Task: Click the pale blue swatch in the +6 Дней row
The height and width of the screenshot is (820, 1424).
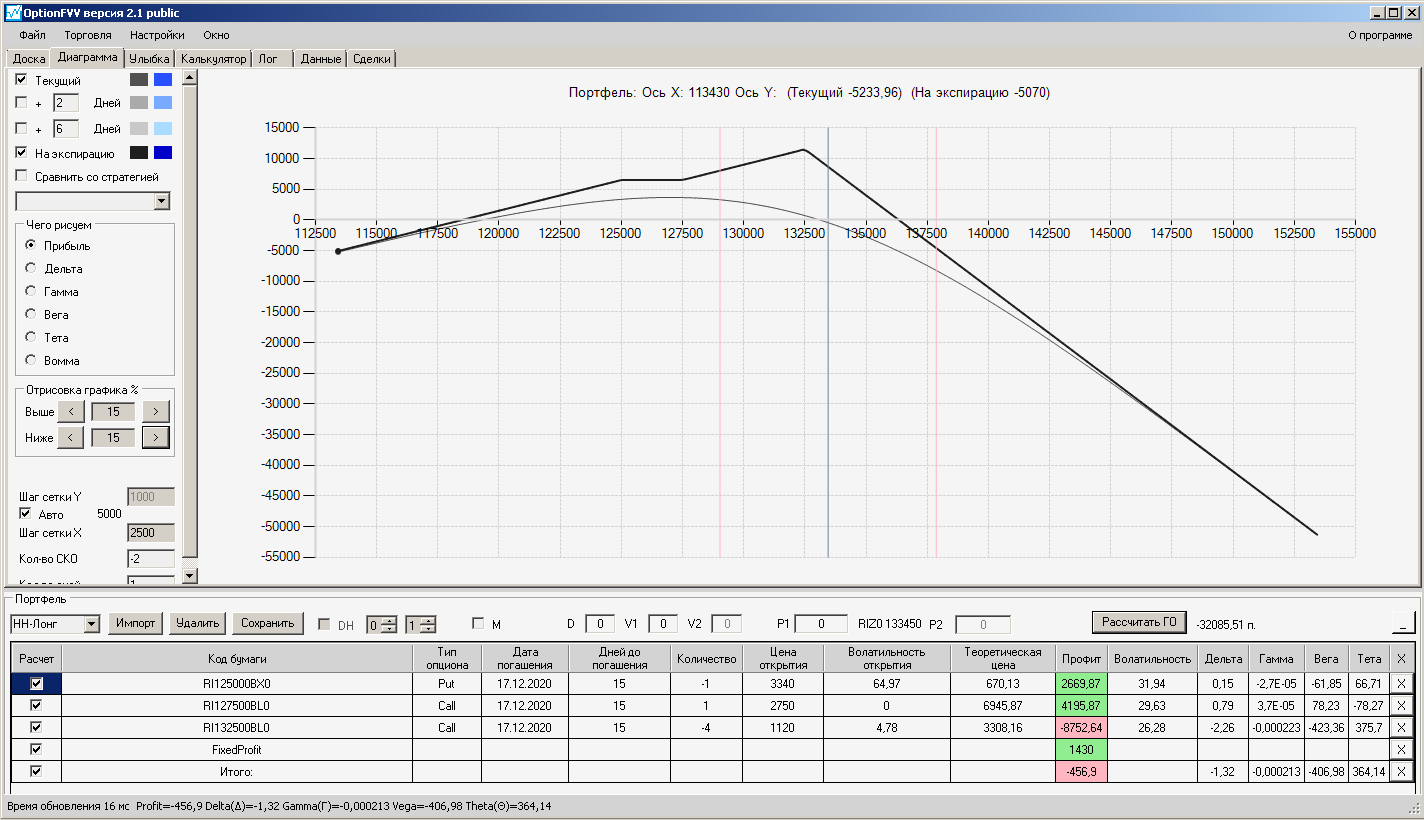Action: point(163,128)
